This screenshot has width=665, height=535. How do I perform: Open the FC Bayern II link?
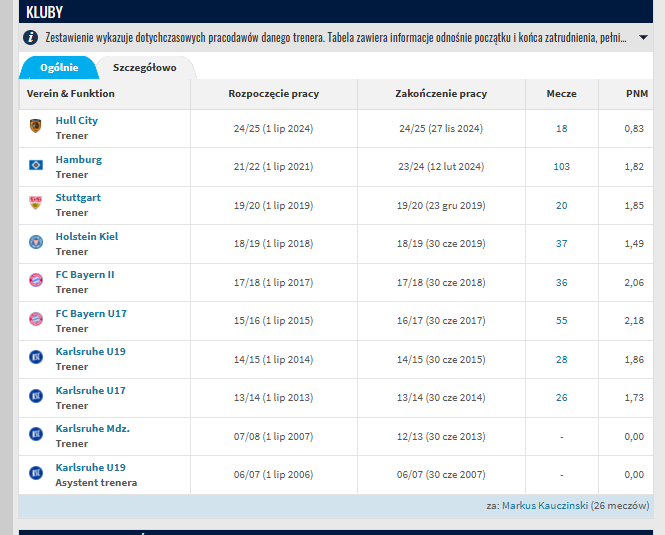[x=85, y=275]
